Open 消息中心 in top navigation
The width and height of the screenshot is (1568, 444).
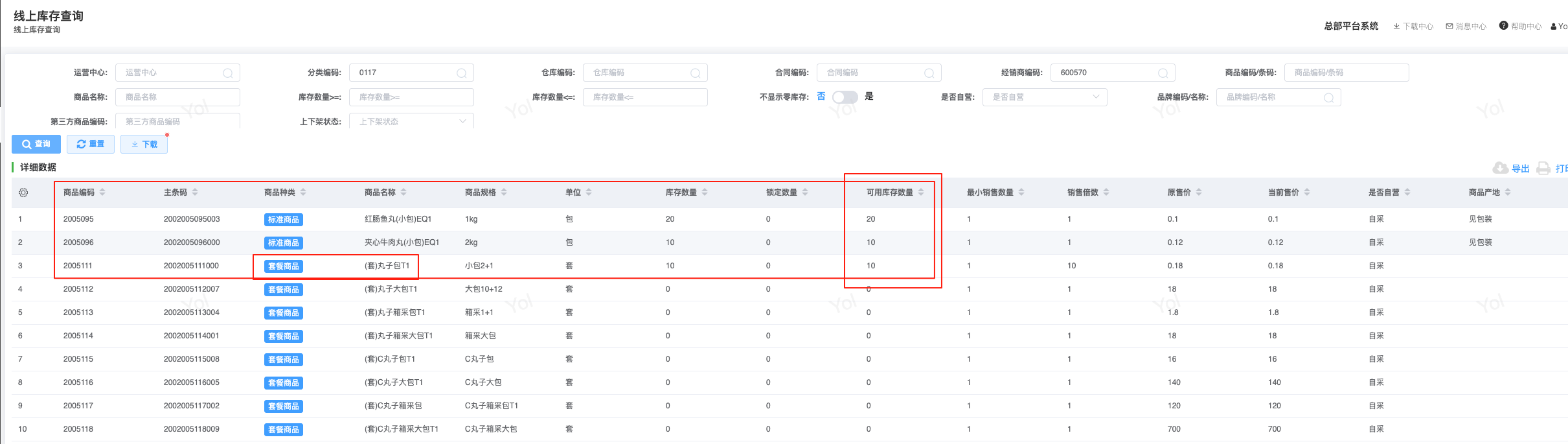click(x=1466, y=27)
